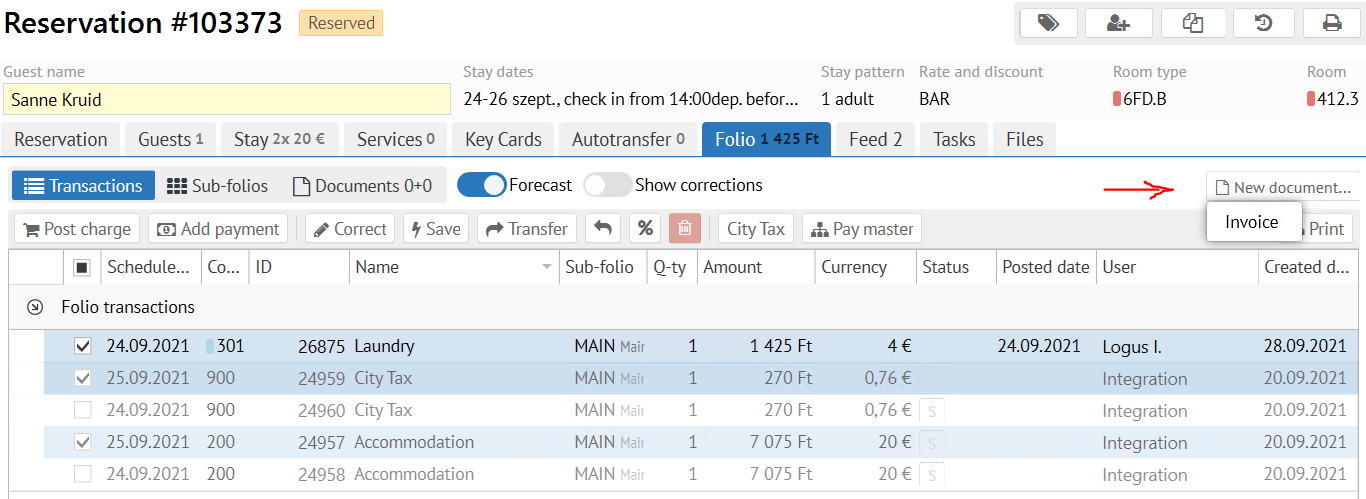Click the percent discount icon
The height and width of the screenshot is (499, 1366).
click(645, 229)
